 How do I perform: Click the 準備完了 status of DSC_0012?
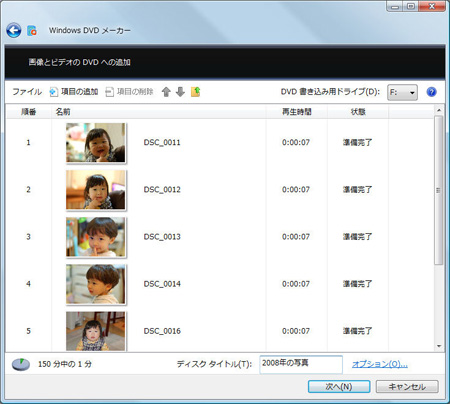(x=357, y=190)
